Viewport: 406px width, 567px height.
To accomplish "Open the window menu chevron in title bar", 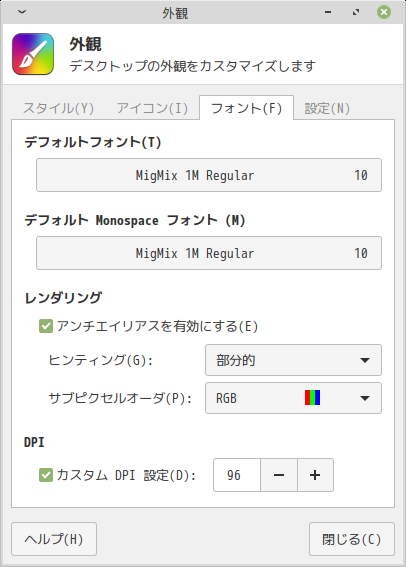I will tap(22, 12).
